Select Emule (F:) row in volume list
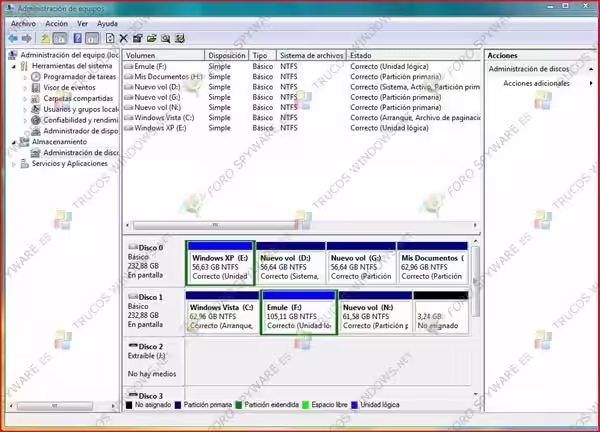This screenshot has height=432, width=600. (302, 67)
